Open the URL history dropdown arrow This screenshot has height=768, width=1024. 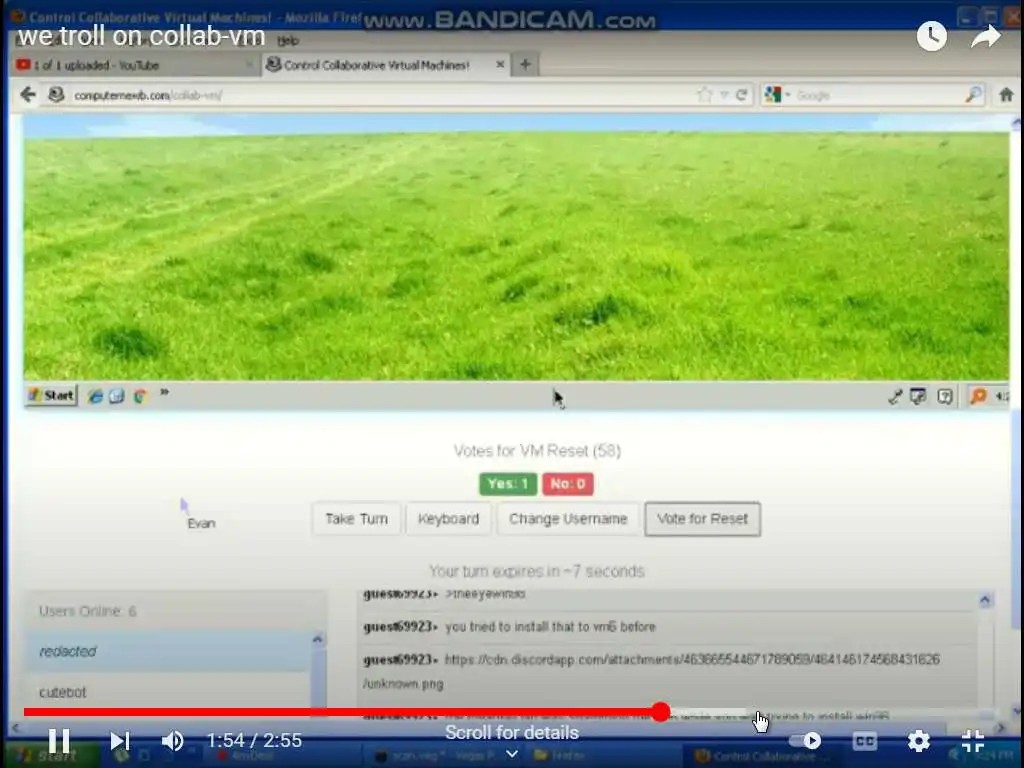click(724, 95)
